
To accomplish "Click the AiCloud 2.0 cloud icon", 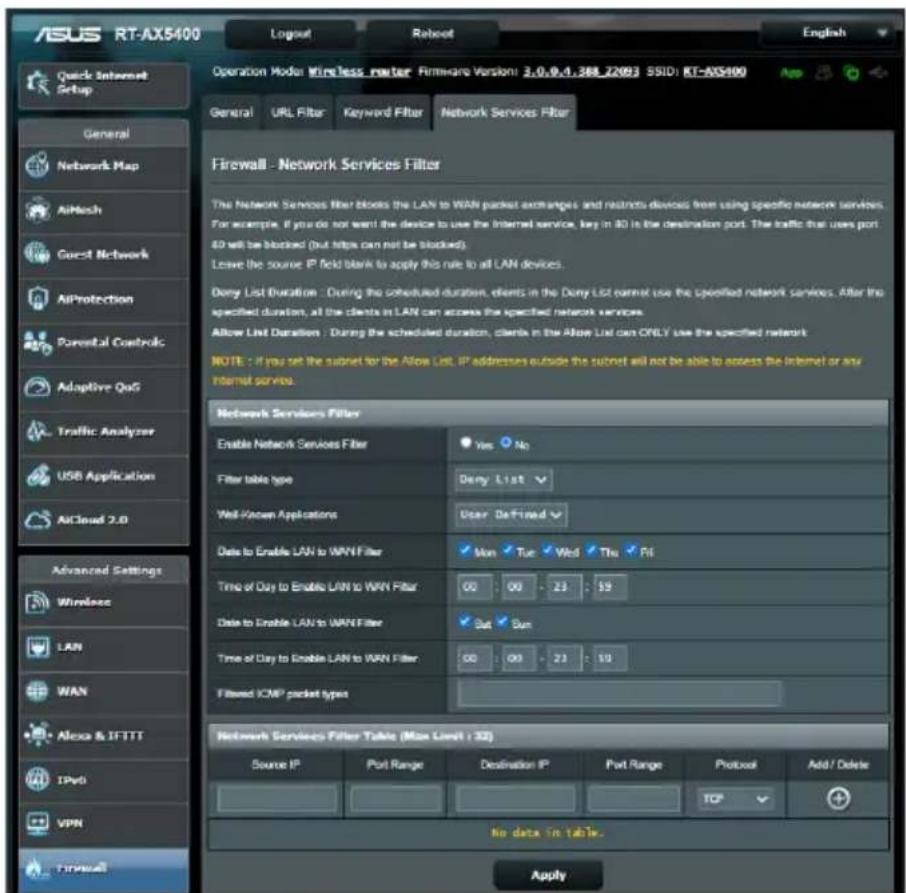I will [x=38, y=520].
